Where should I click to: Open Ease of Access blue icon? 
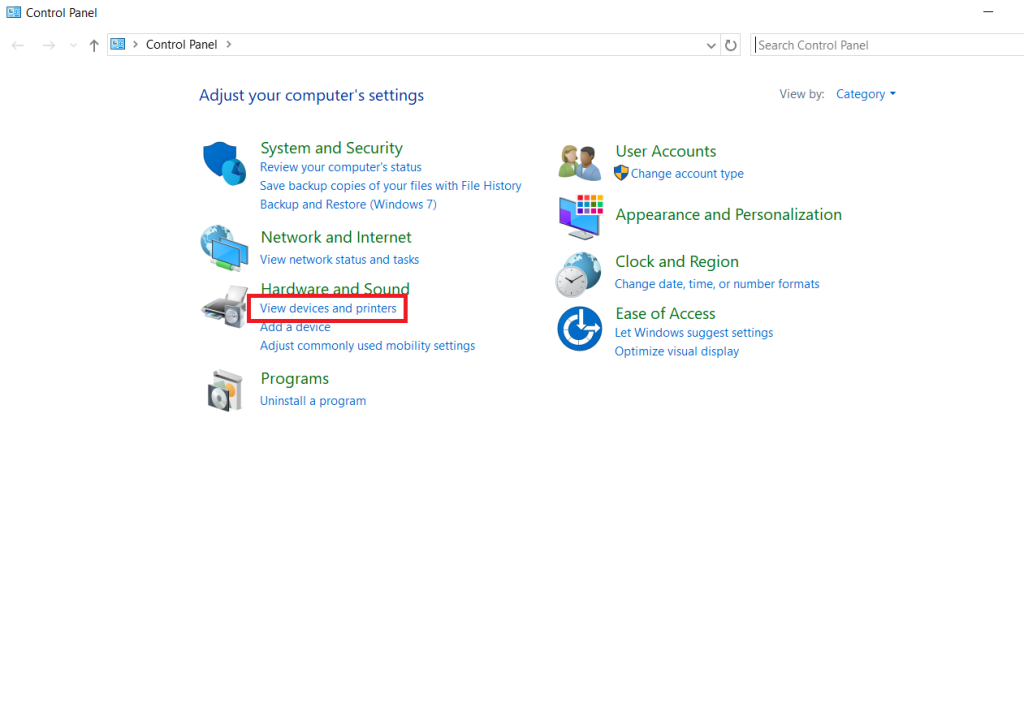pos(579,328)
